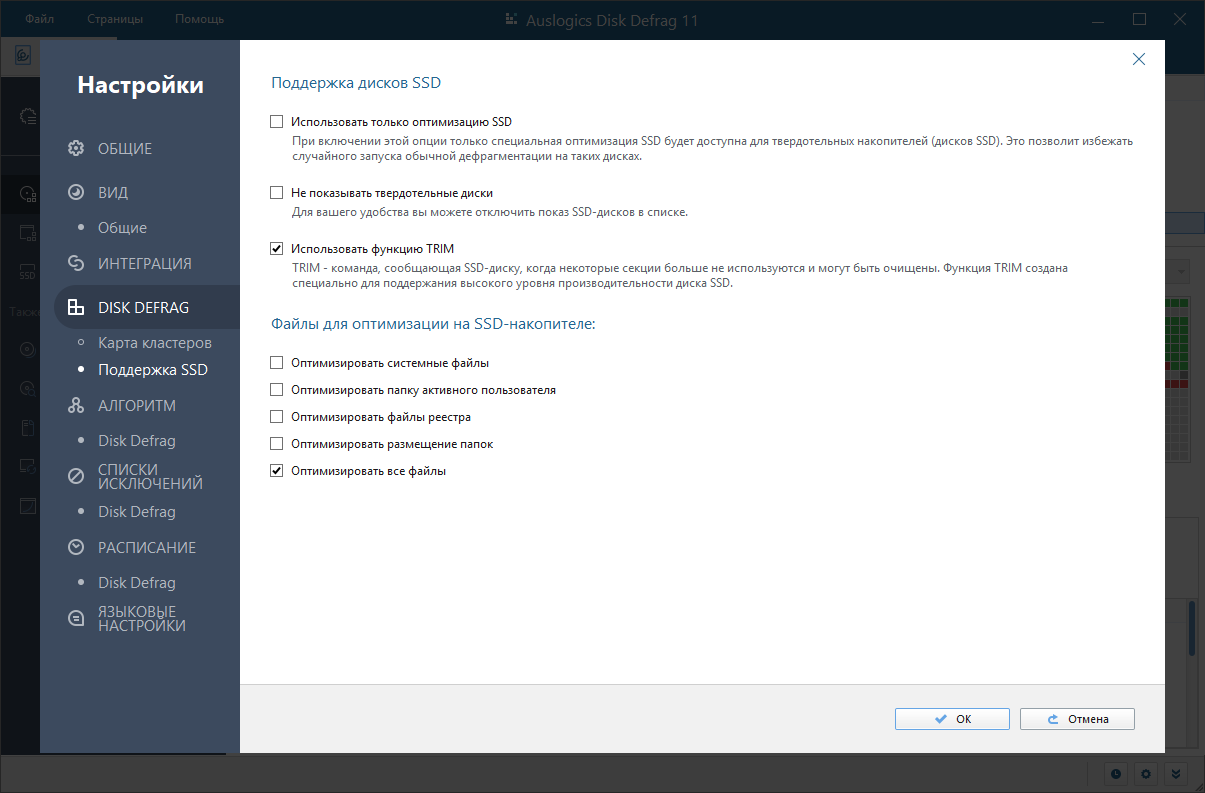Click the АЛГОРИТМ nodes icon
The width and height of the screenshot is (1205, 793).
[76, 406]
